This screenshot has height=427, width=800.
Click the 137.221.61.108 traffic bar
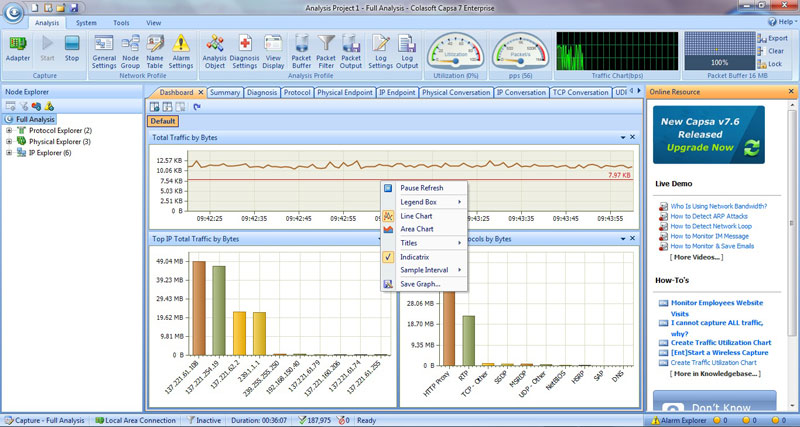[x=199, y=308]
